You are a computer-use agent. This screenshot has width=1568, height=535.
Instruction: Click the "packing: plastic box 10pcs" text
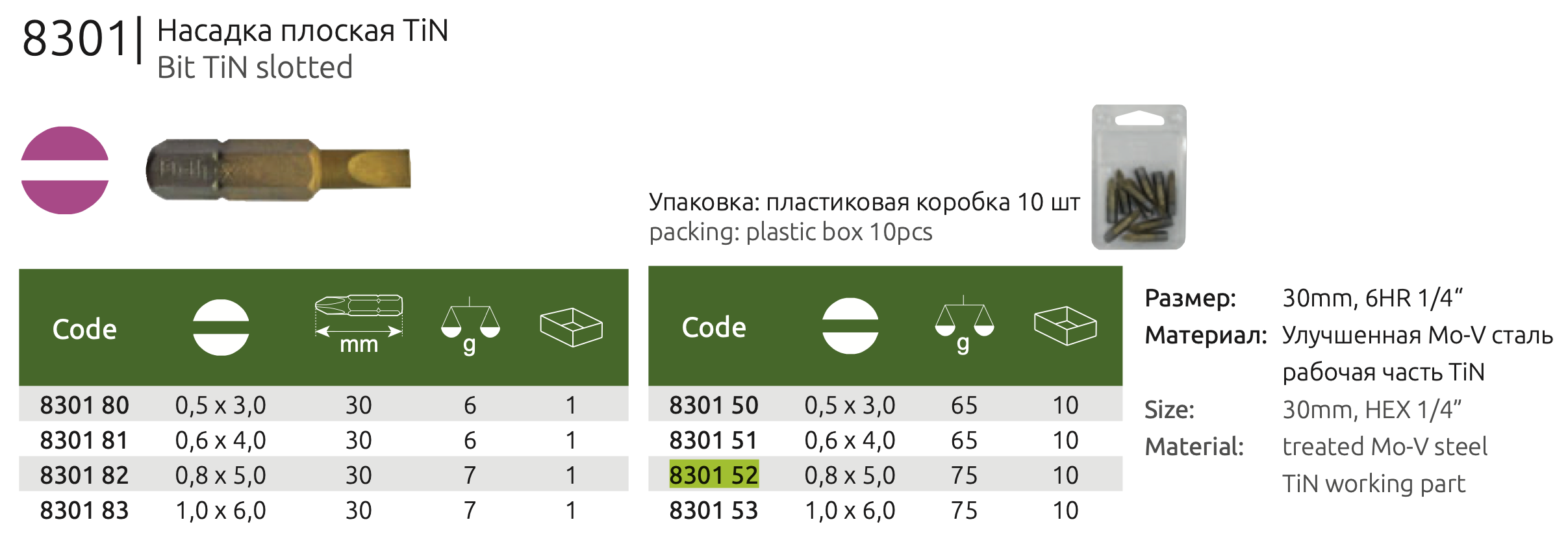click(x=790, y=232)
